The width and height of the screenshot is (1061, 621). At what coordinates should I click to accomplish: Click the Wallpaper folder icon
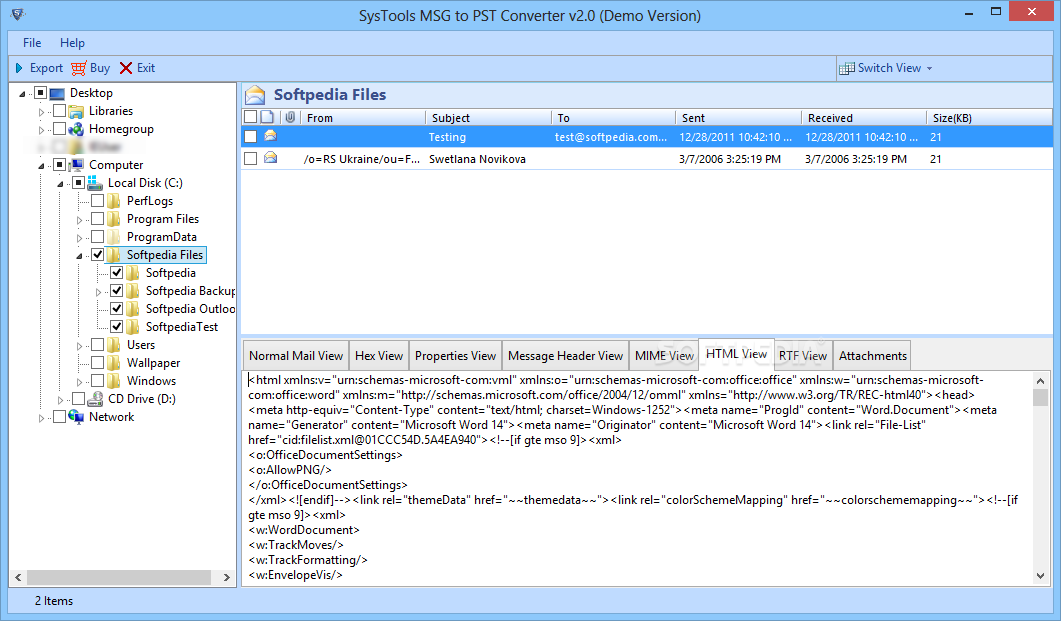click(x=114, y=363)
